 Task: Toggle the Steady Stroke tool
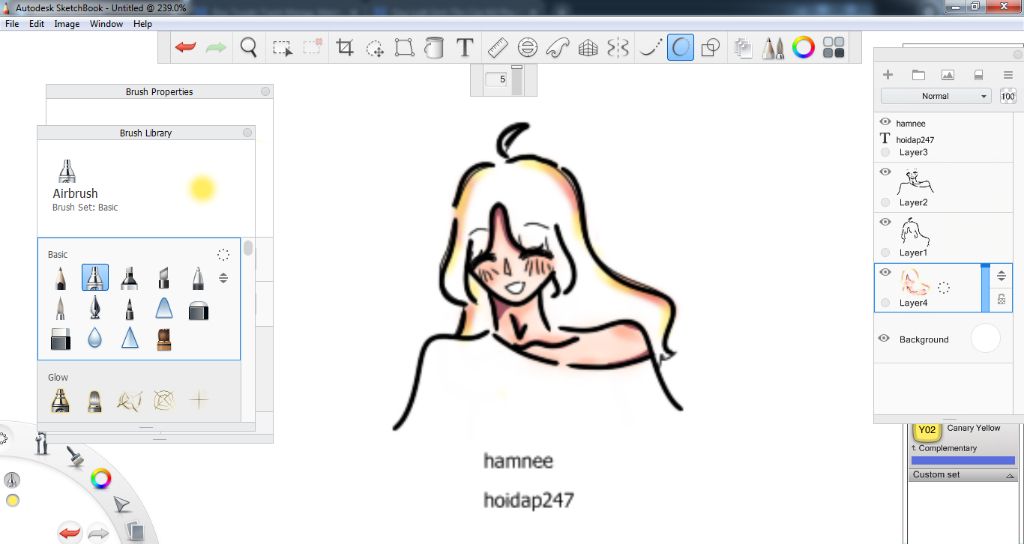(x=650, y=48)
